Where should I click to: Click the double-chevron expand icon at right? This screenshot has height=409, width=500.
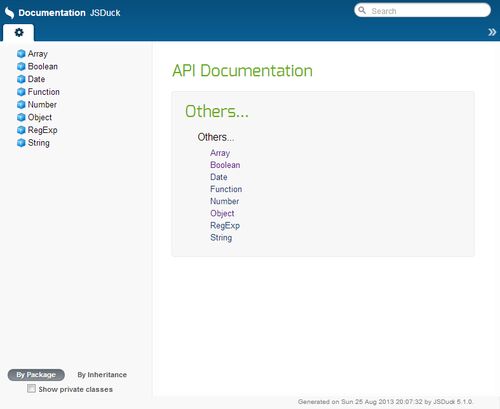(492, 32)
